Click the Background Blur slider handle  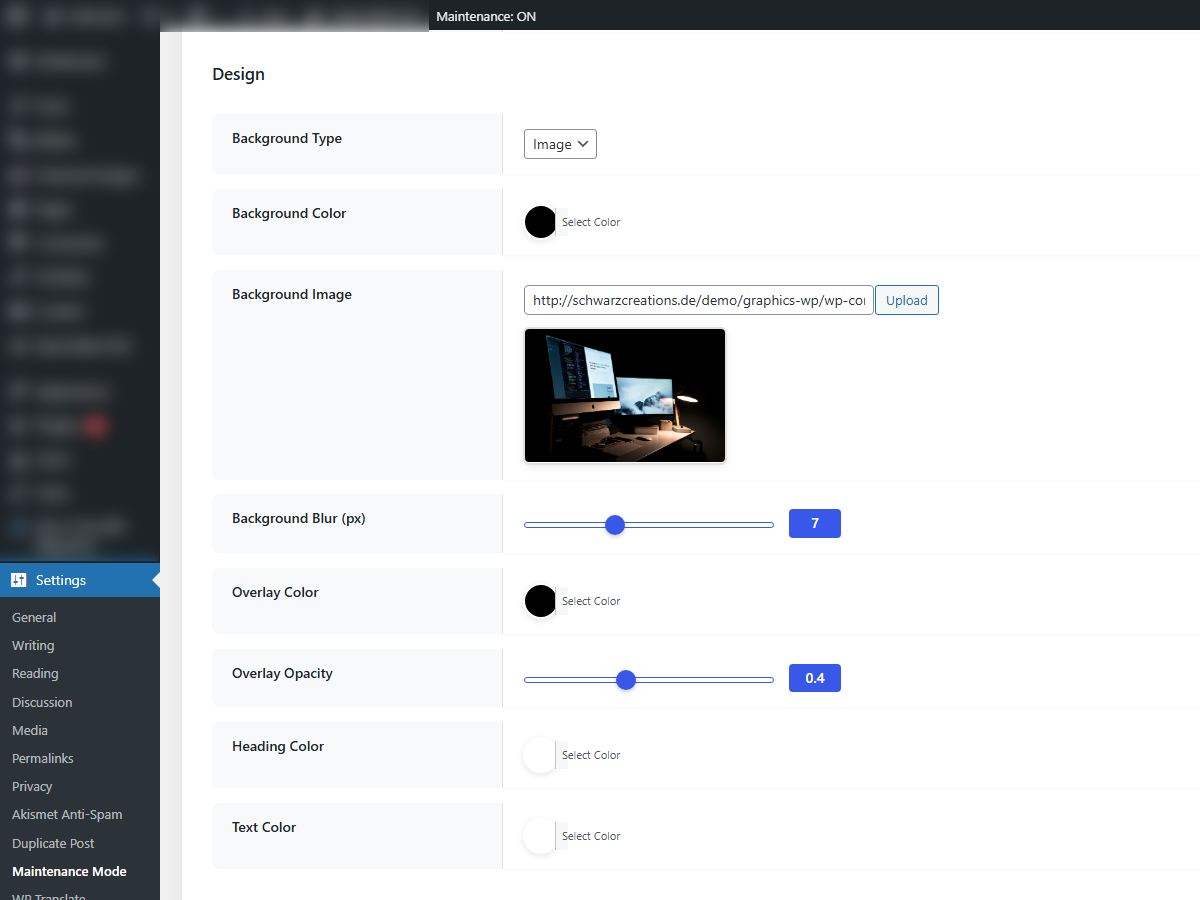[615, 525]
